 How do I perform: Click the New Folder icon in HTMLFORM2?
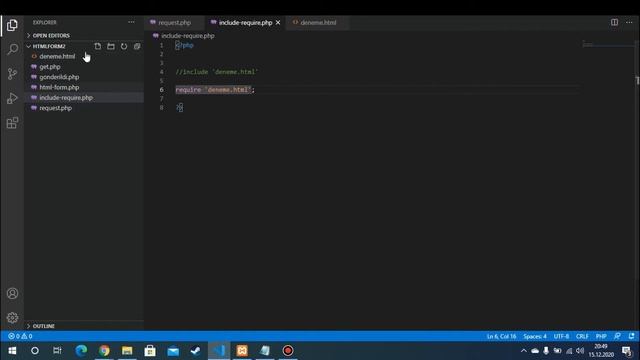tap(111, 46)
